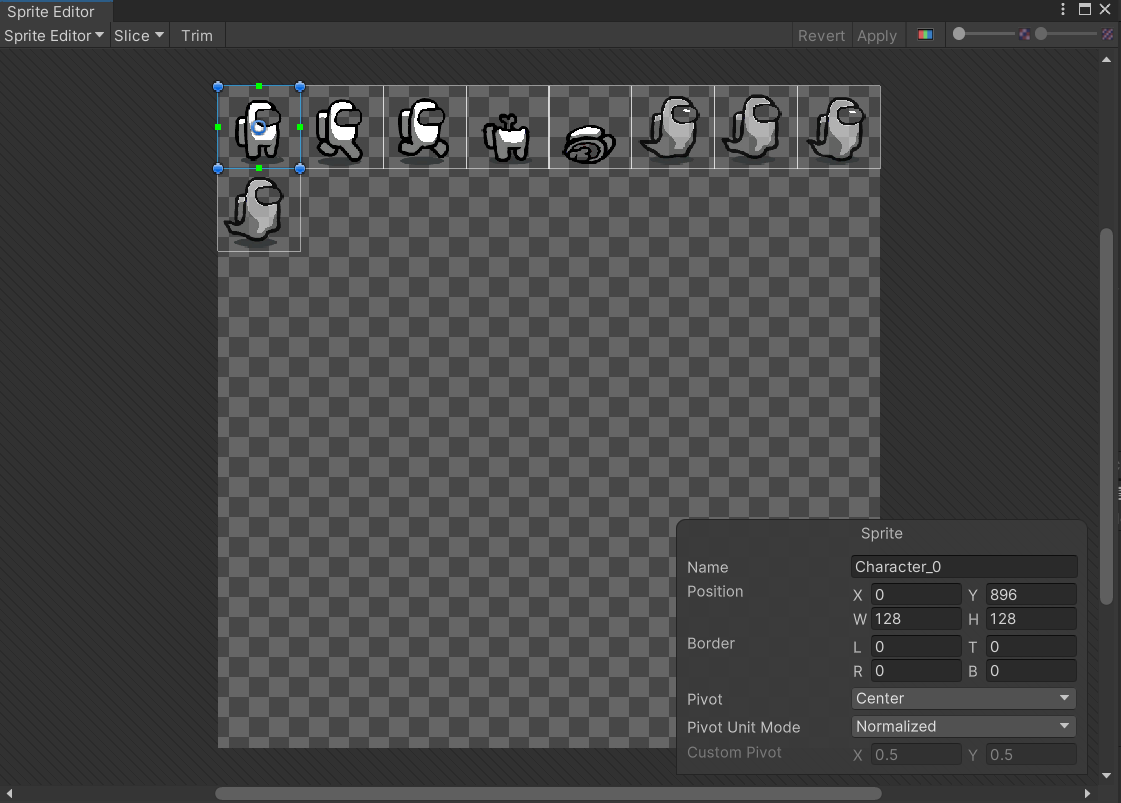Image resolution: width=1121 pixels, height=803 pixels.
Task: Click the 'Sprite' panel title text
Action: [x=882, y=533]
